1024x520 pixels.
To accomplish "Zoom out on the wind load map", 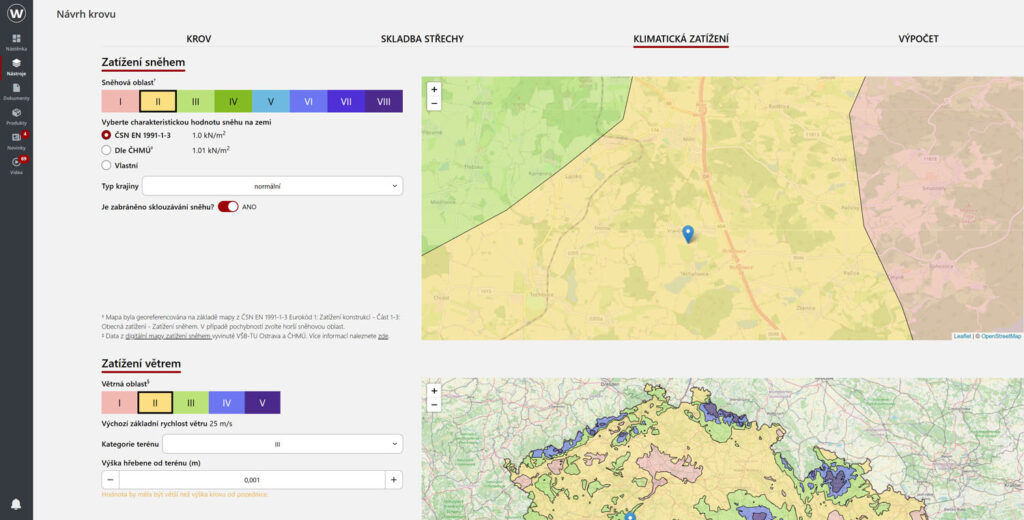I will point(434,405).
